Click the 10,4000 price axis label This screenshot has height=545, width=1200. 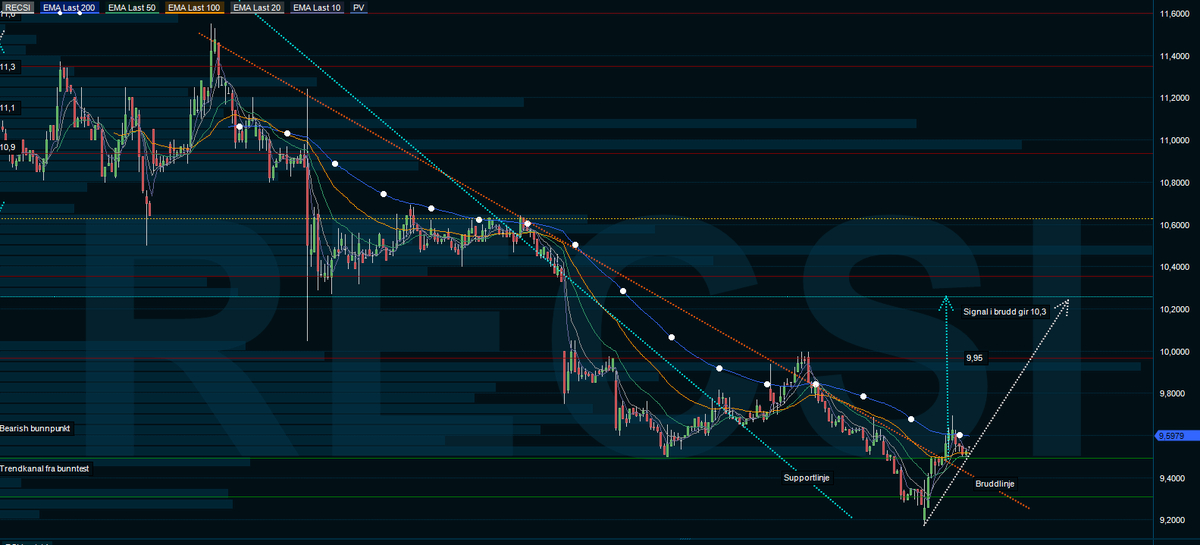click(1176, 268)
